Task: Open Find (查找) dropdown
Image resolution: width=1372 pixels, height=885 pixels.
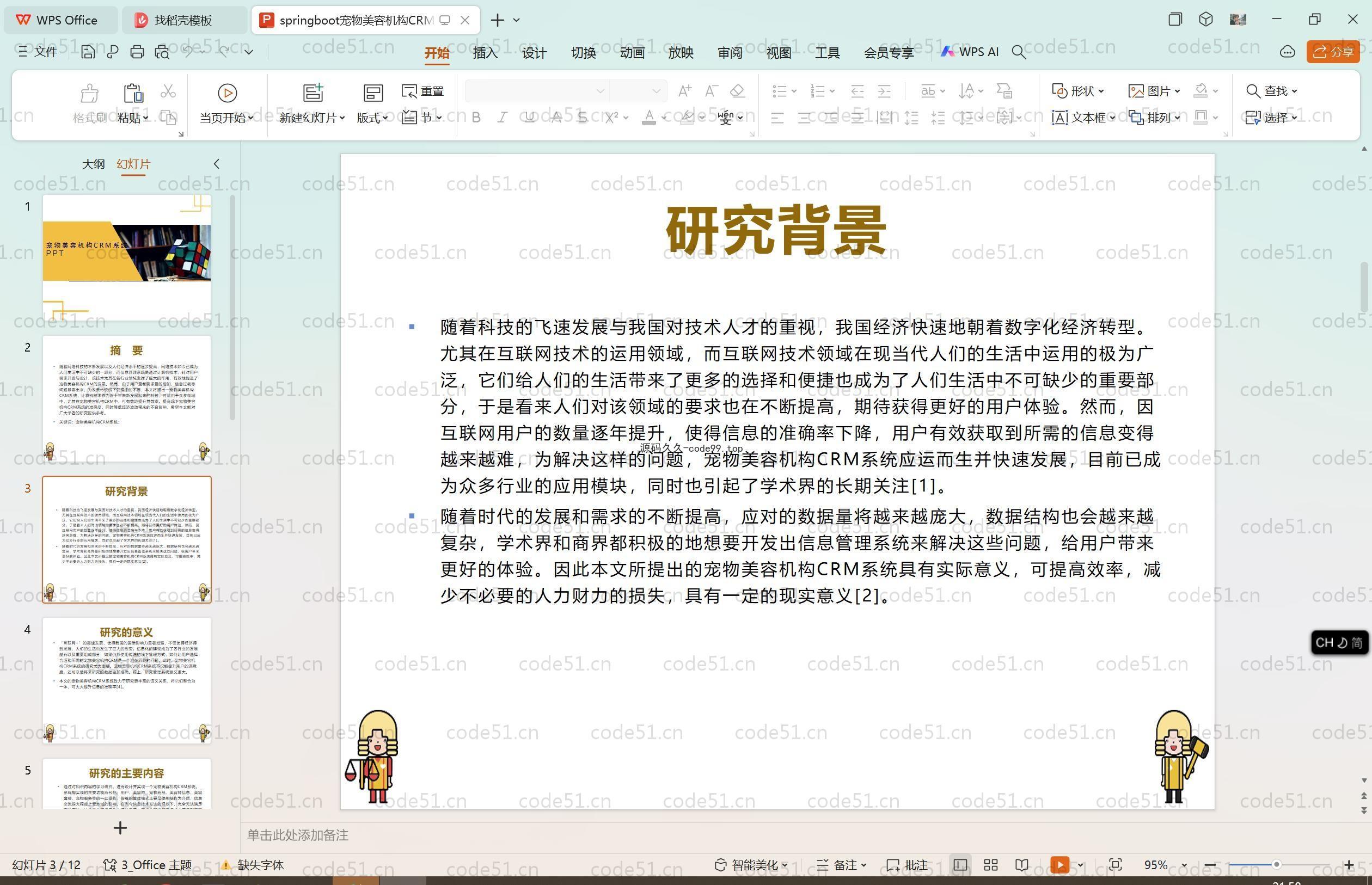Action: (1271, 91)
